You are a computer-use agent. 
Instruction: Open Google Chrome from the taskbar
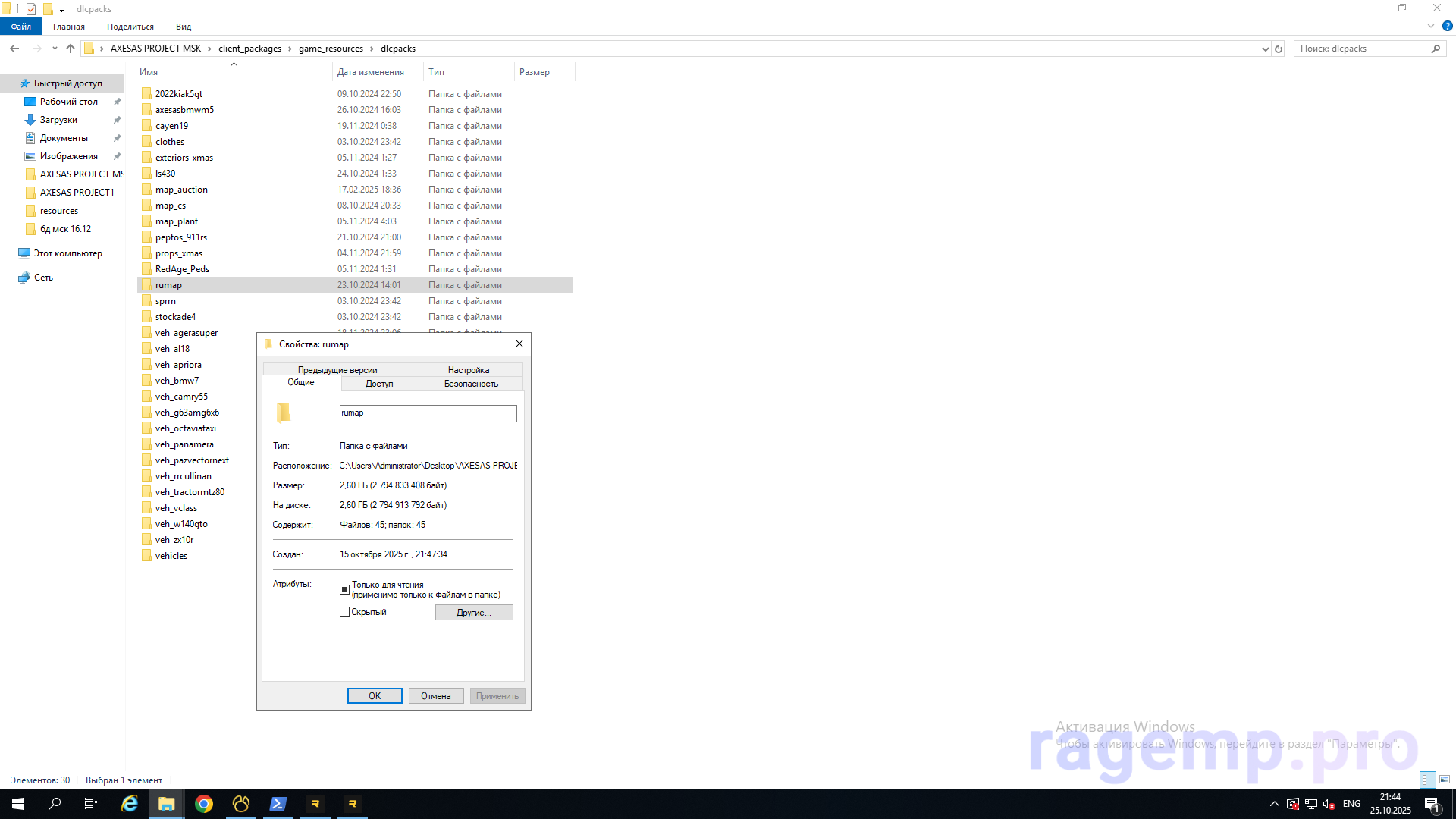click(203, 804)
